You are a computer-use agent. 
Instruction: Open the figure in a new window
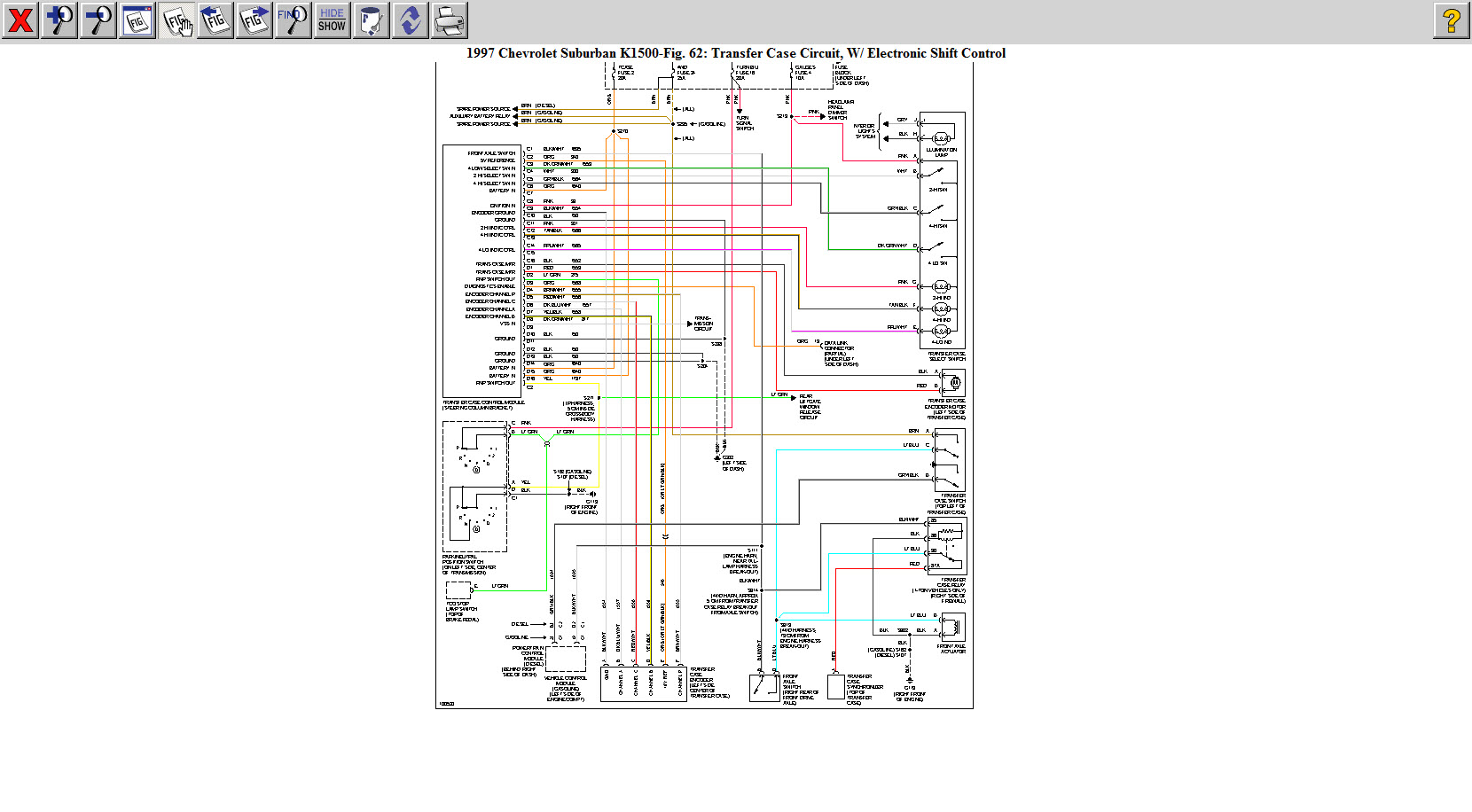(137, 20)
